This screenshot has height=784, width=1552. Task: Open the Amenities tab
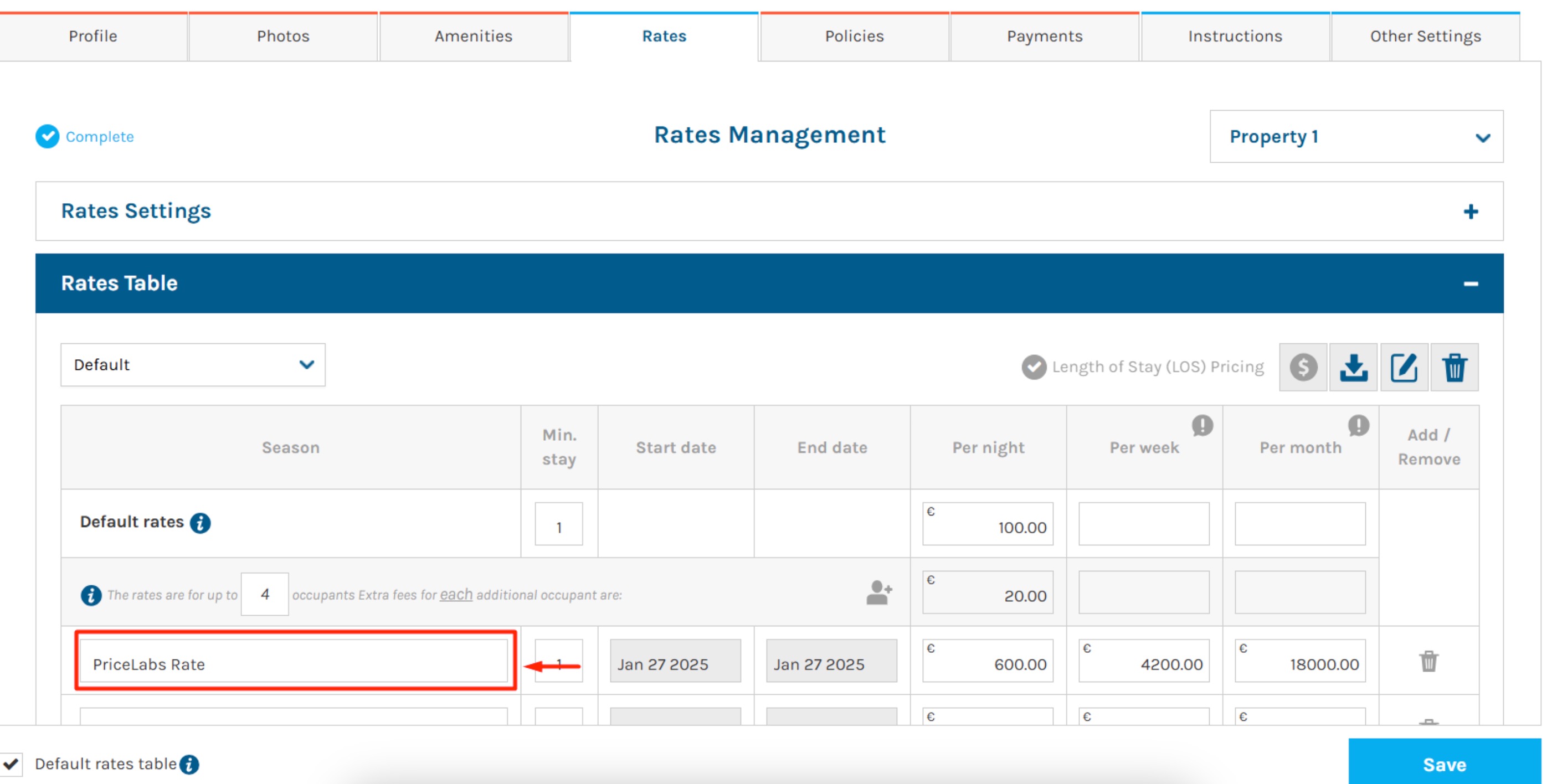(474, 37)
